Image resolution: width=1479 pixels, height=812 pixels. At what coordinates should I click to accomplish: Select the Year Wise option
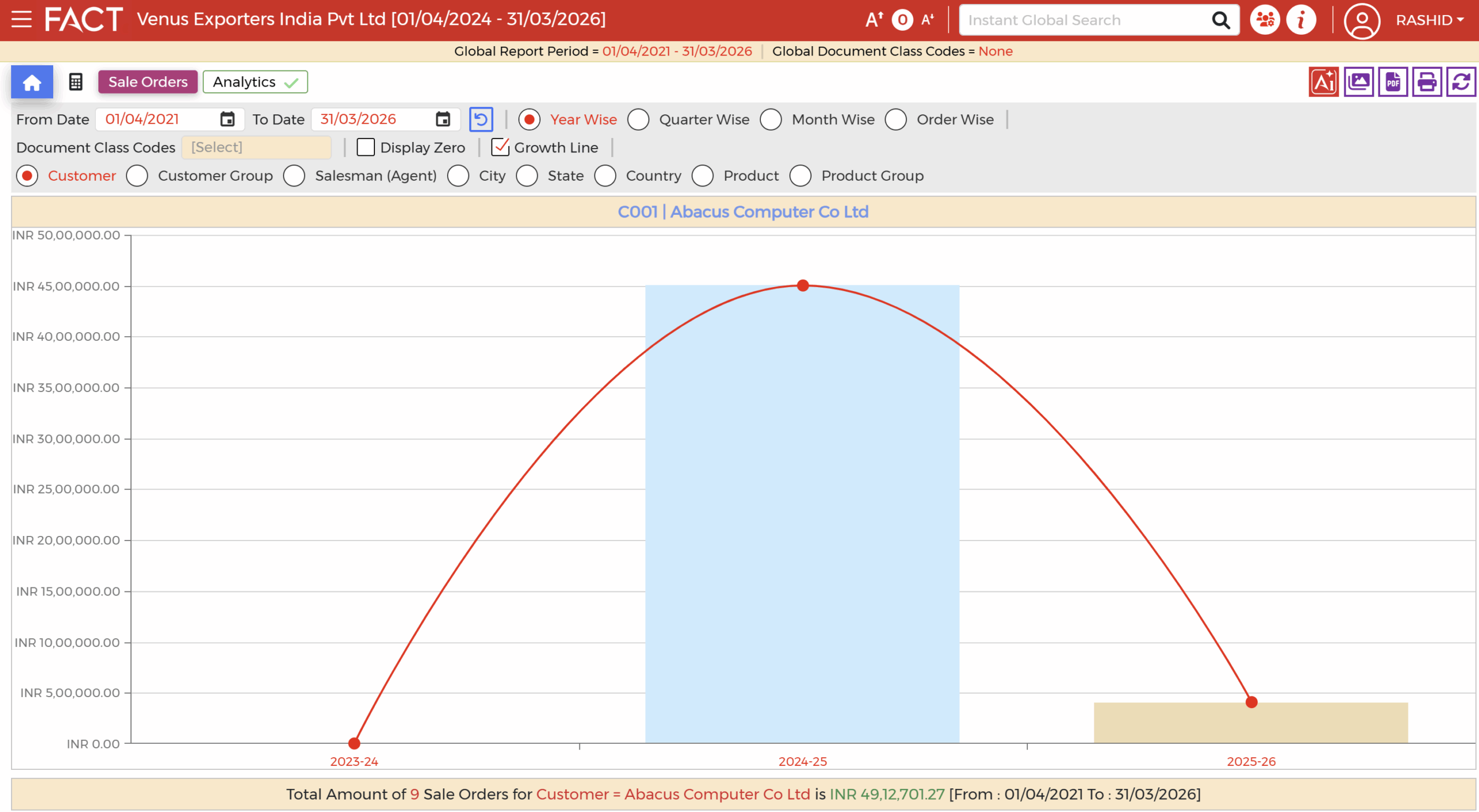tap(529, 120)
